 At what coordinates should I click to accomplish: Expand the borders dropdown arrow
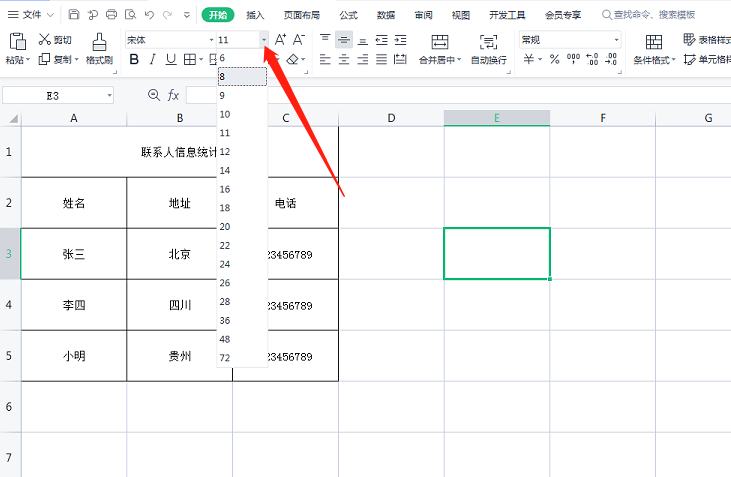[x=201, y=59]
